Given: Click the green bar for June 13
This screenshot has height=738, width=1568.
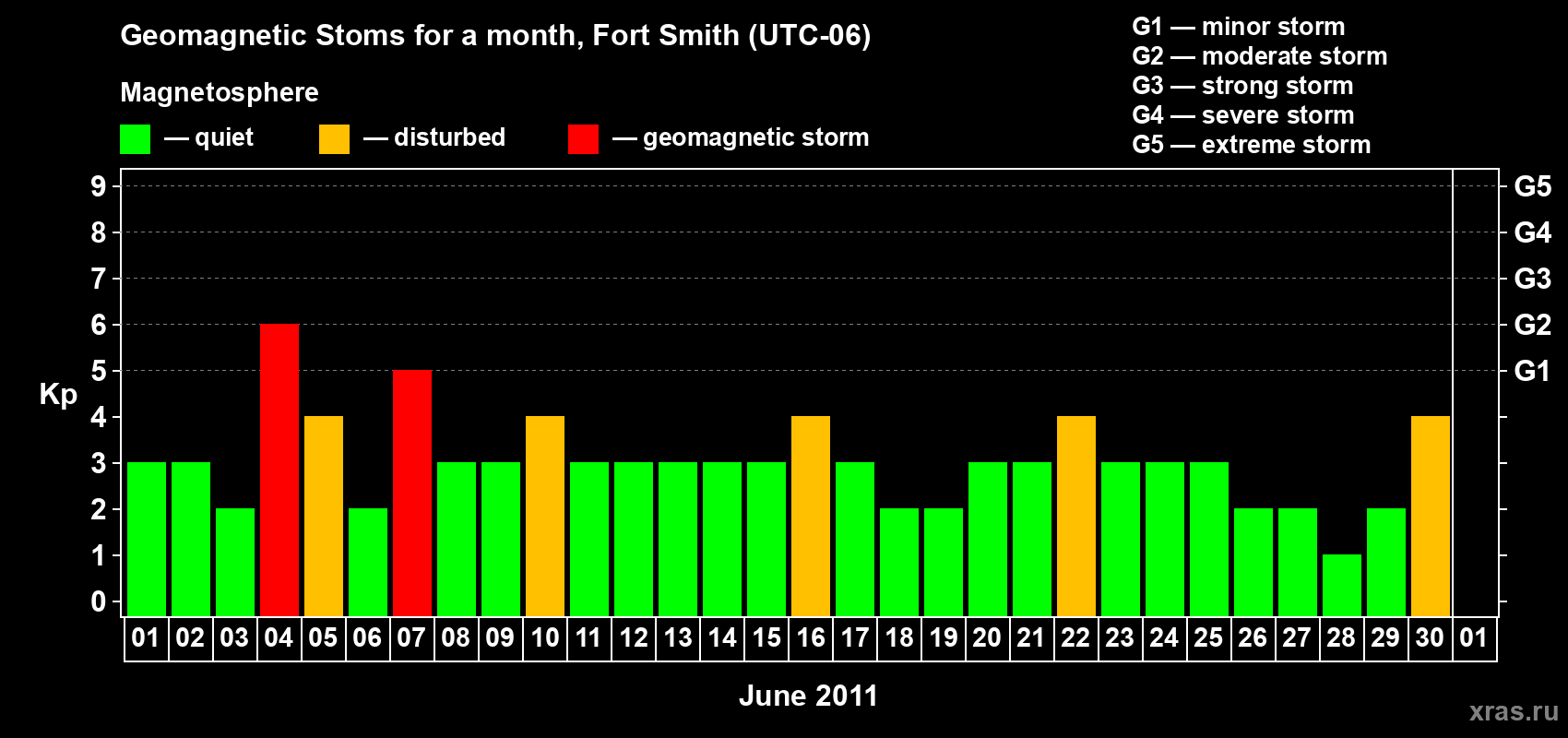Looking at the screenshot, I should coord(678,539).
